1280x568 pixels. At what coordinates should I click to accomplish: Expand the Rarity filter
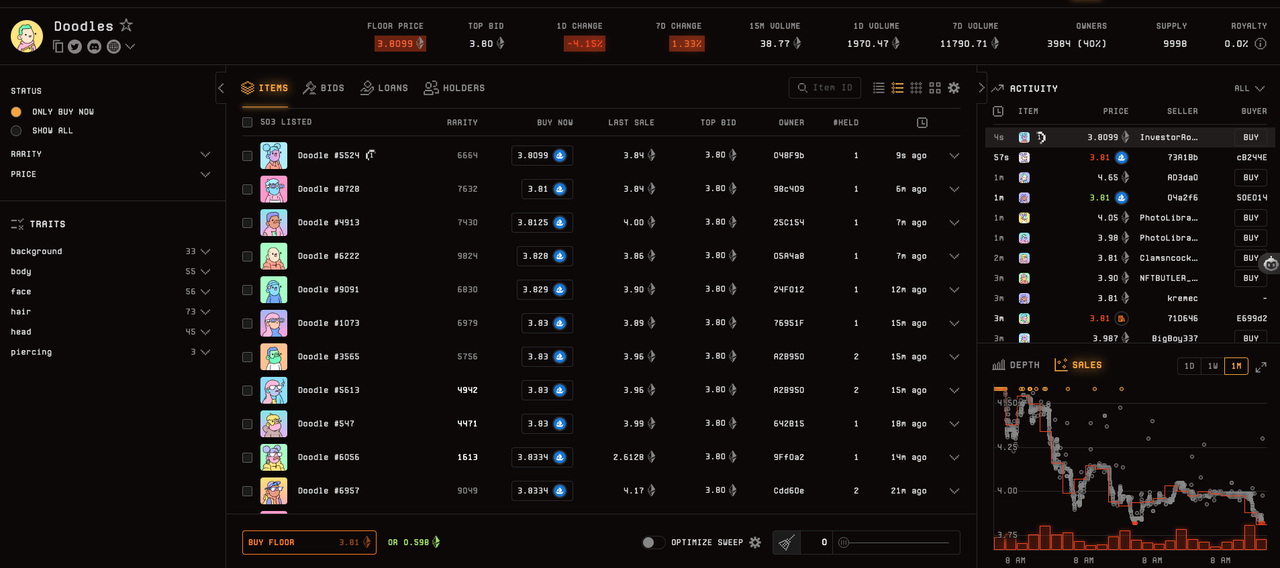point(110,154)
